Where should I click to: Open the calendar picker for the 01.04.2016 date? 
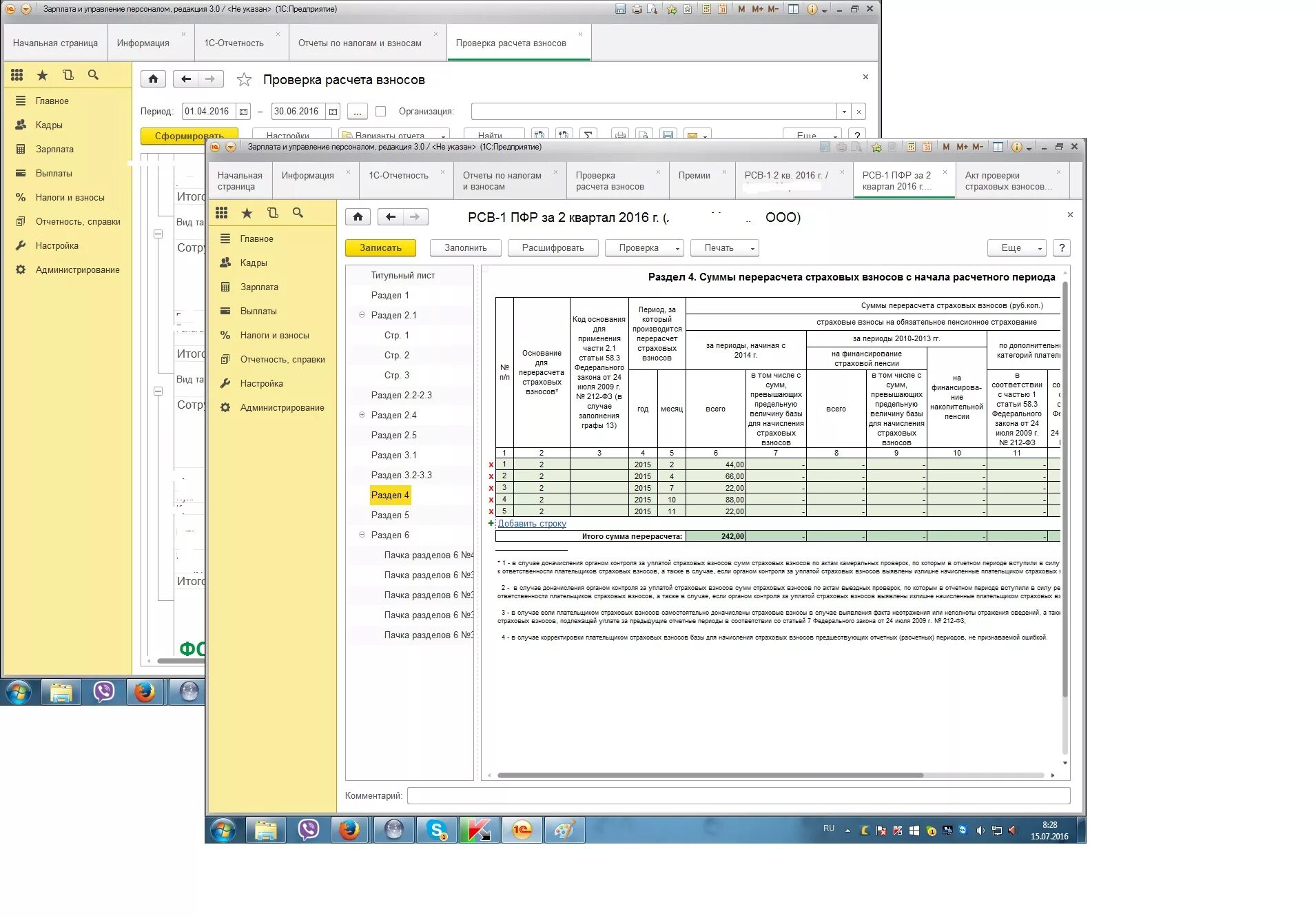243,112
